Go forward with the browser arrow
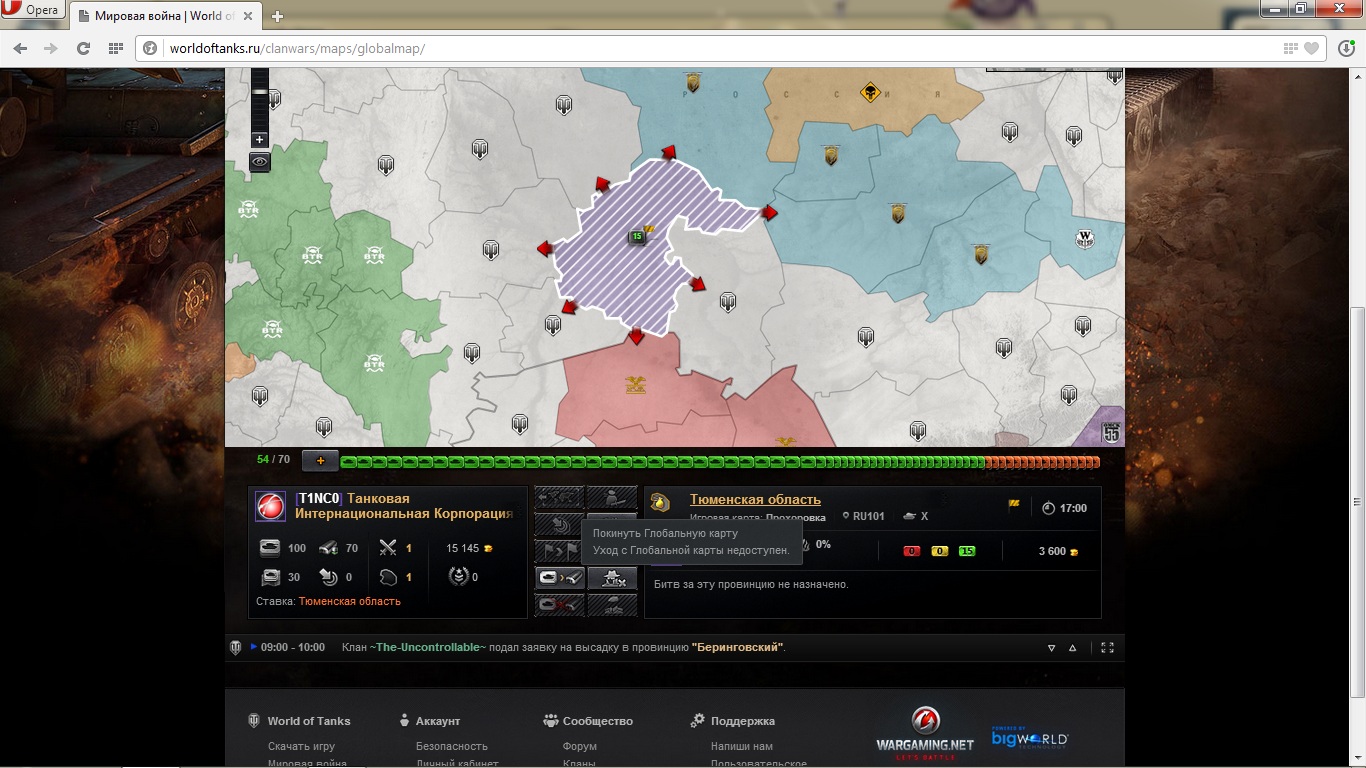This screenshot has height=768, width=1366. [x=50, y=48]
